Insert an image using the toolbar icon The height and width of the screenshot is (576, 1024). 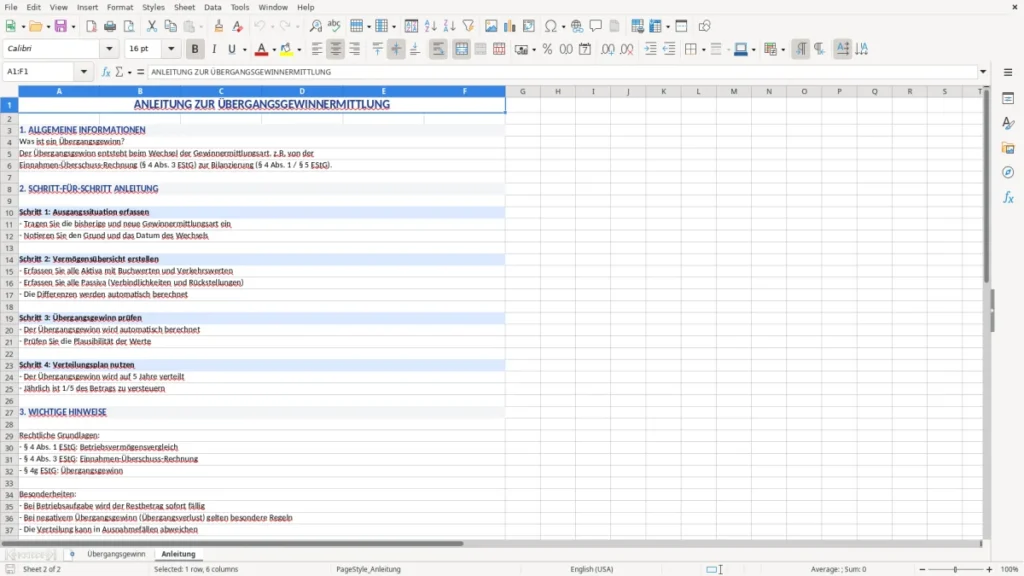tap(491, 26)
